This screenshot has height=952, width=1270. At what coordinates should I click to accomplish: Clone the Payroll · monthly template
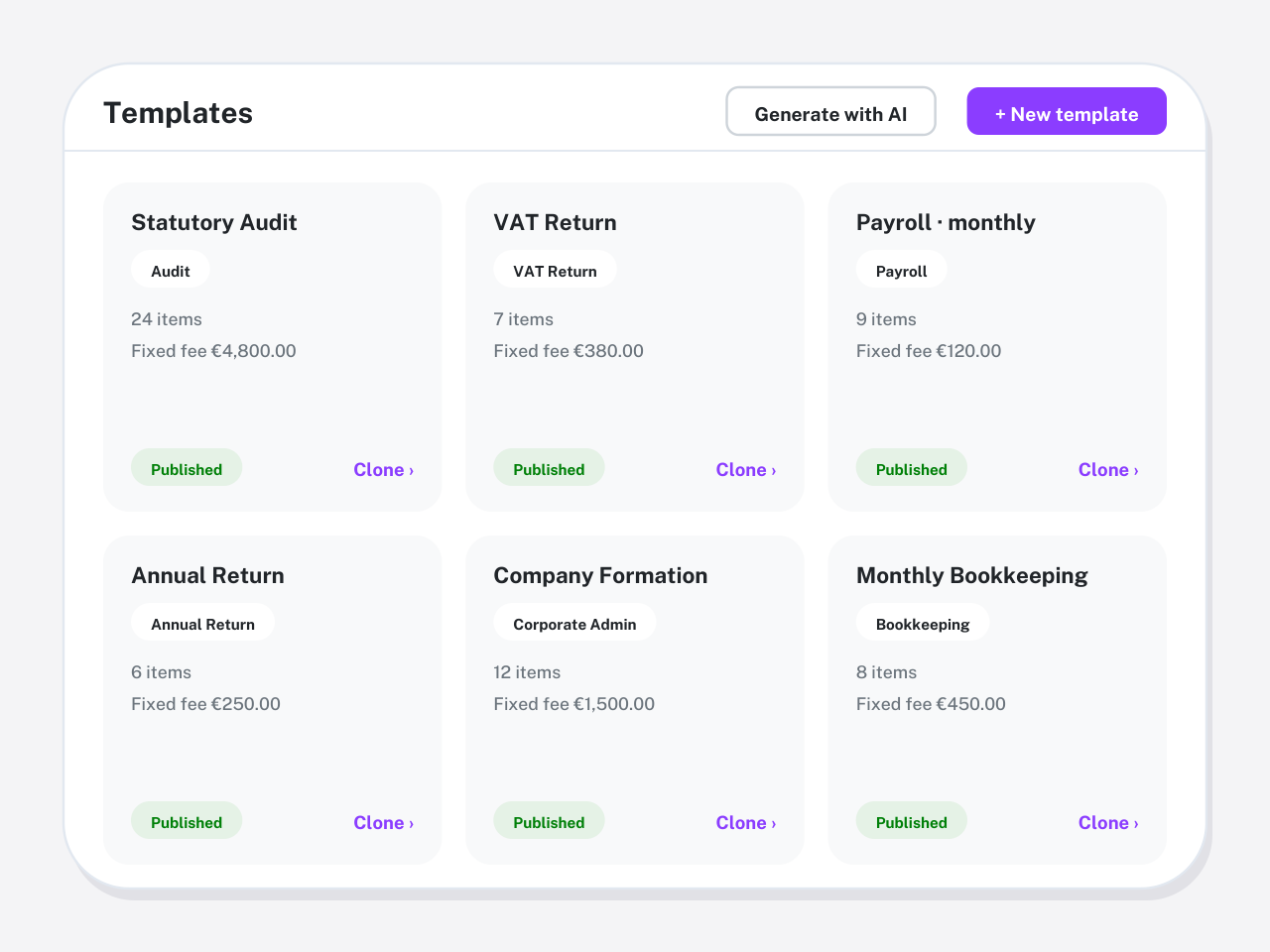(x=1108, y=470)
